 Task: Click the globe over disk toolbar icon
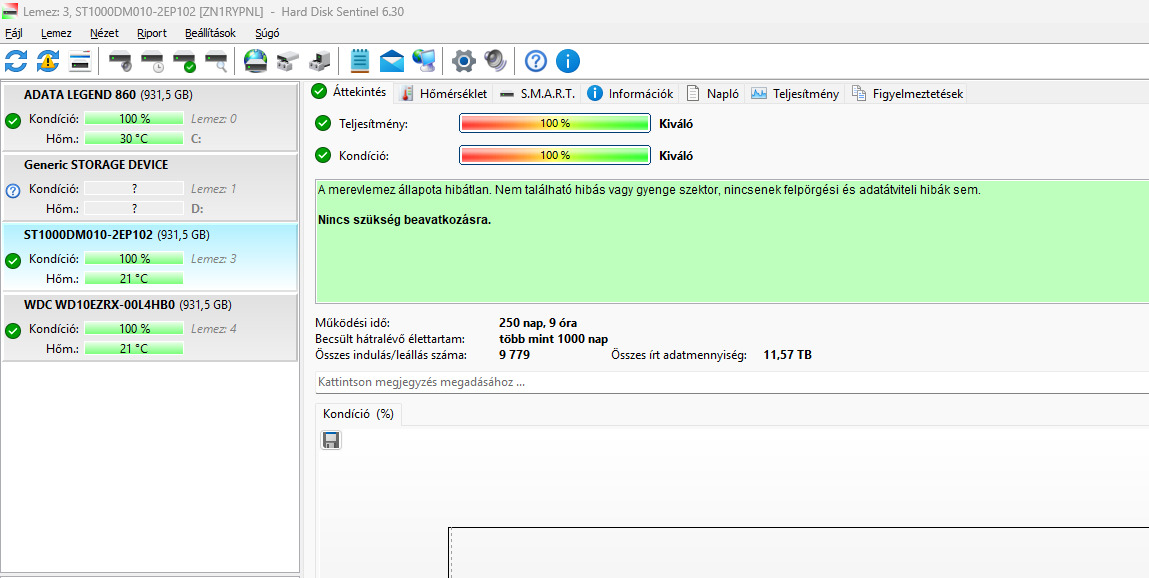tap(256, 61)
